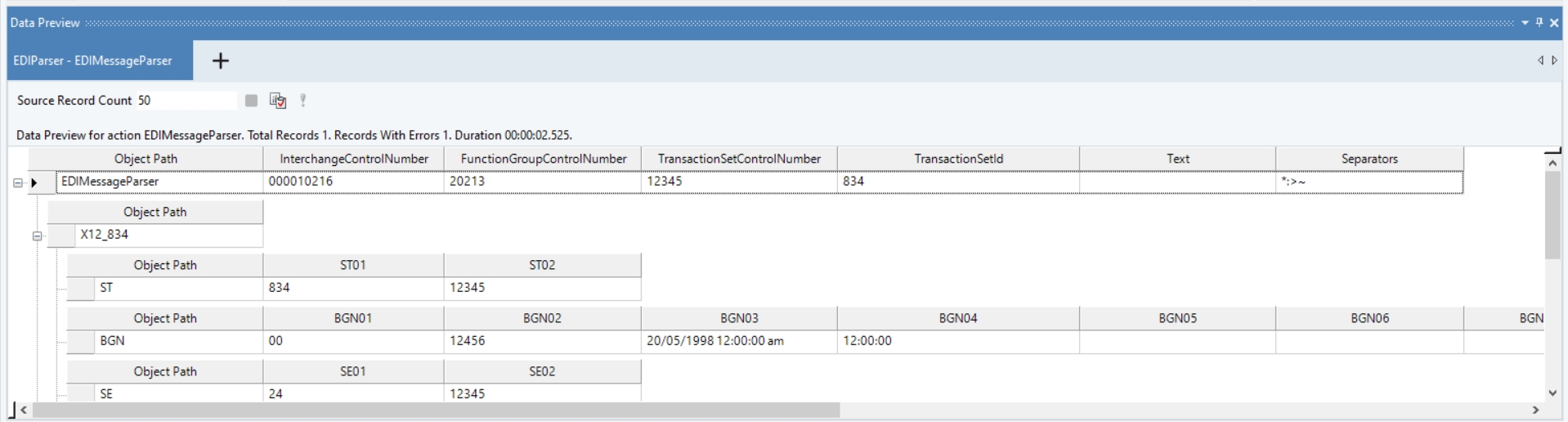Click horizontal scrollbar left arrow
This screenshot has height=422, width=1568.
tap(24, 410)
